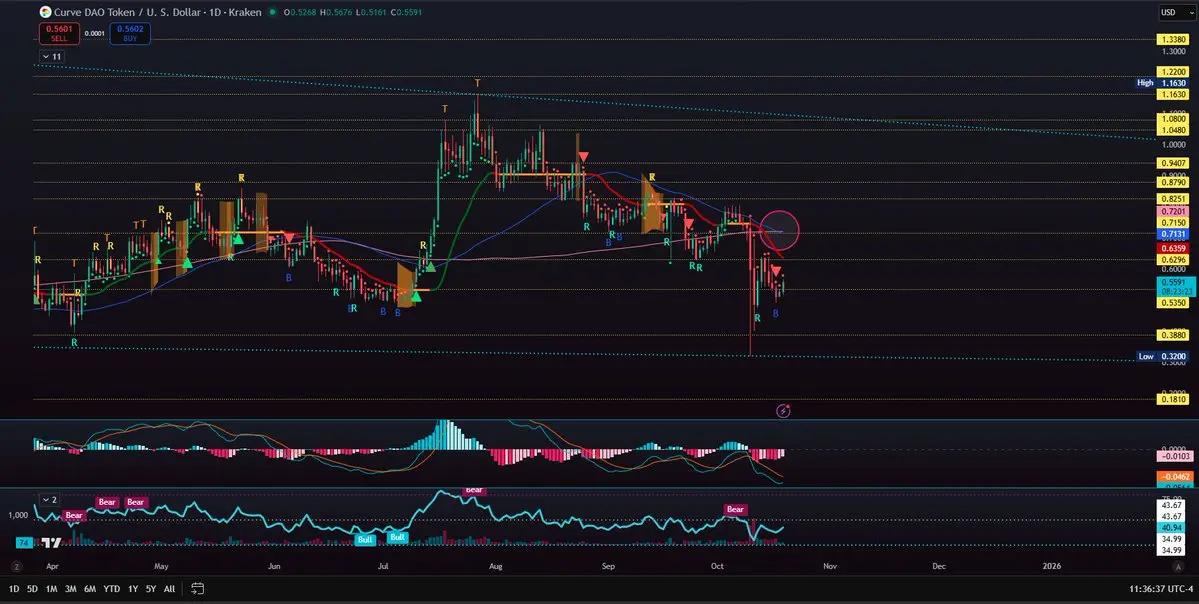The height and width of the screenshot is (604, 1199).
Task: Click the 0.0001 spread value
Action: point(95,34)
